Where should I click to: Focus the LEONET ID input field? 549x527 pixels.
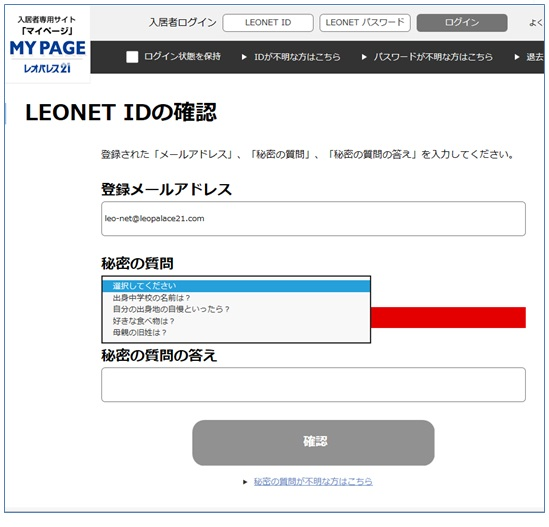point(268,23)
